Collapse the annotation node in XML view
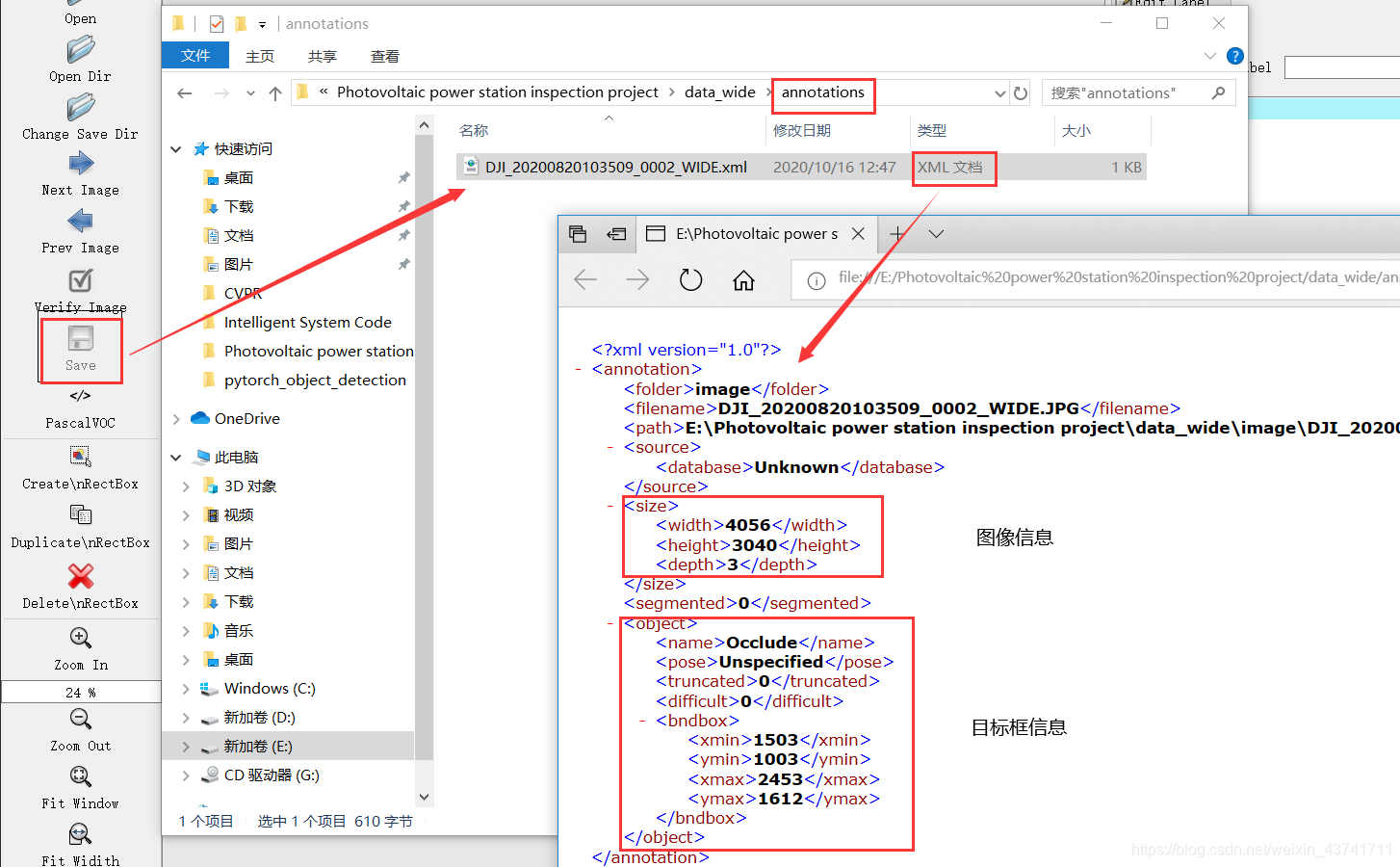1400x867 pixels. coord(578,370)
